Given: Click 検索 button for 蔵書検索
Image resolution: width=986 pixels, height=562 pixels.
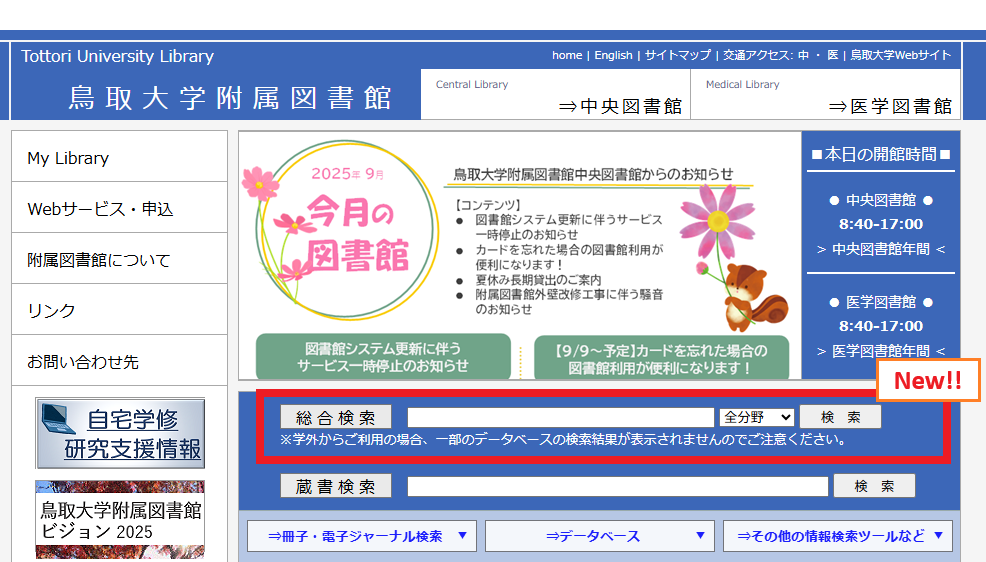Looking at the screenshot, I should coord(874,486).
